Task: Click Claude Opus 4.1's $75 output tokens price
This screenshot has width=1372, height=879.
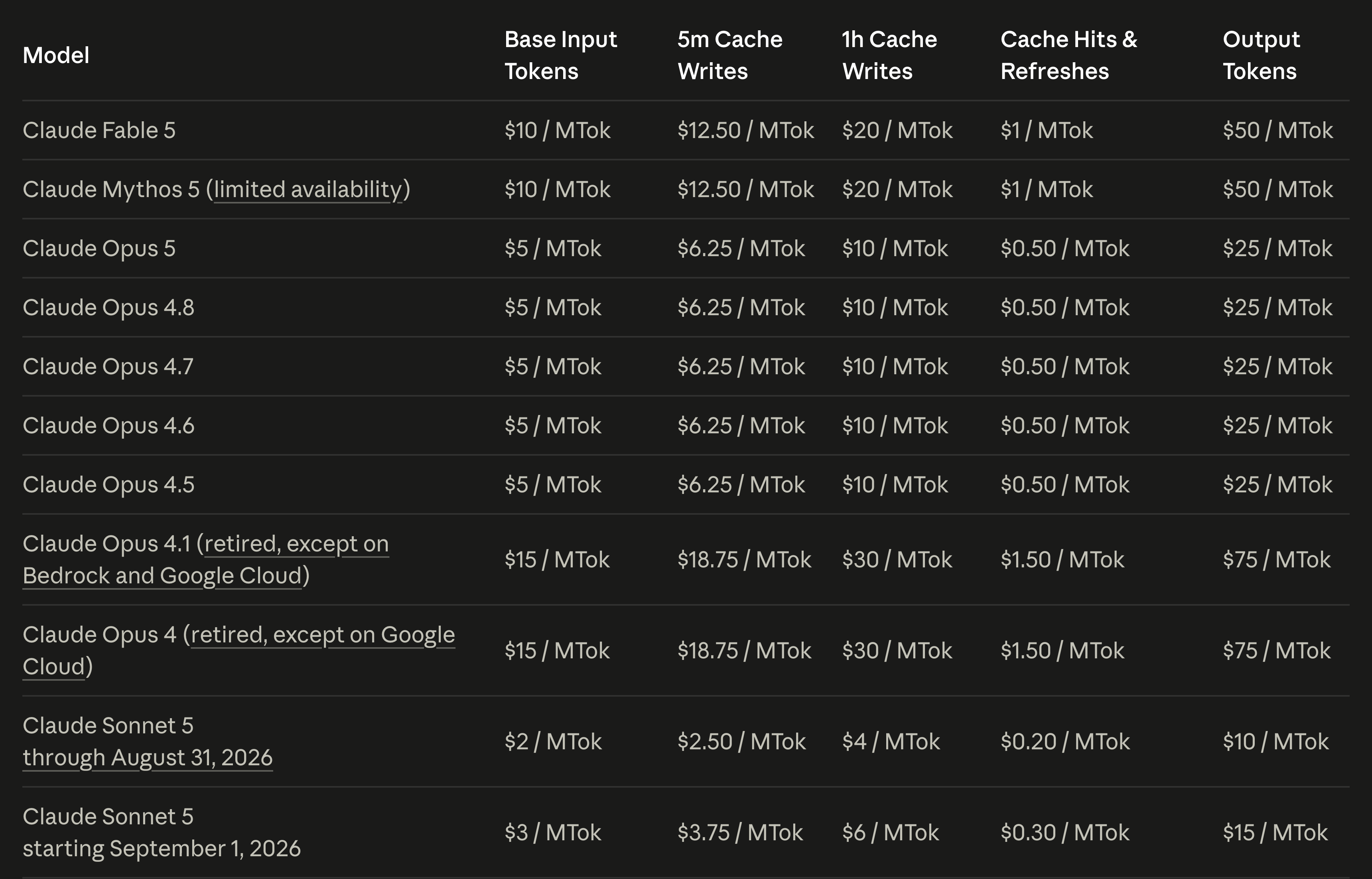Action: click(1277, 559)
